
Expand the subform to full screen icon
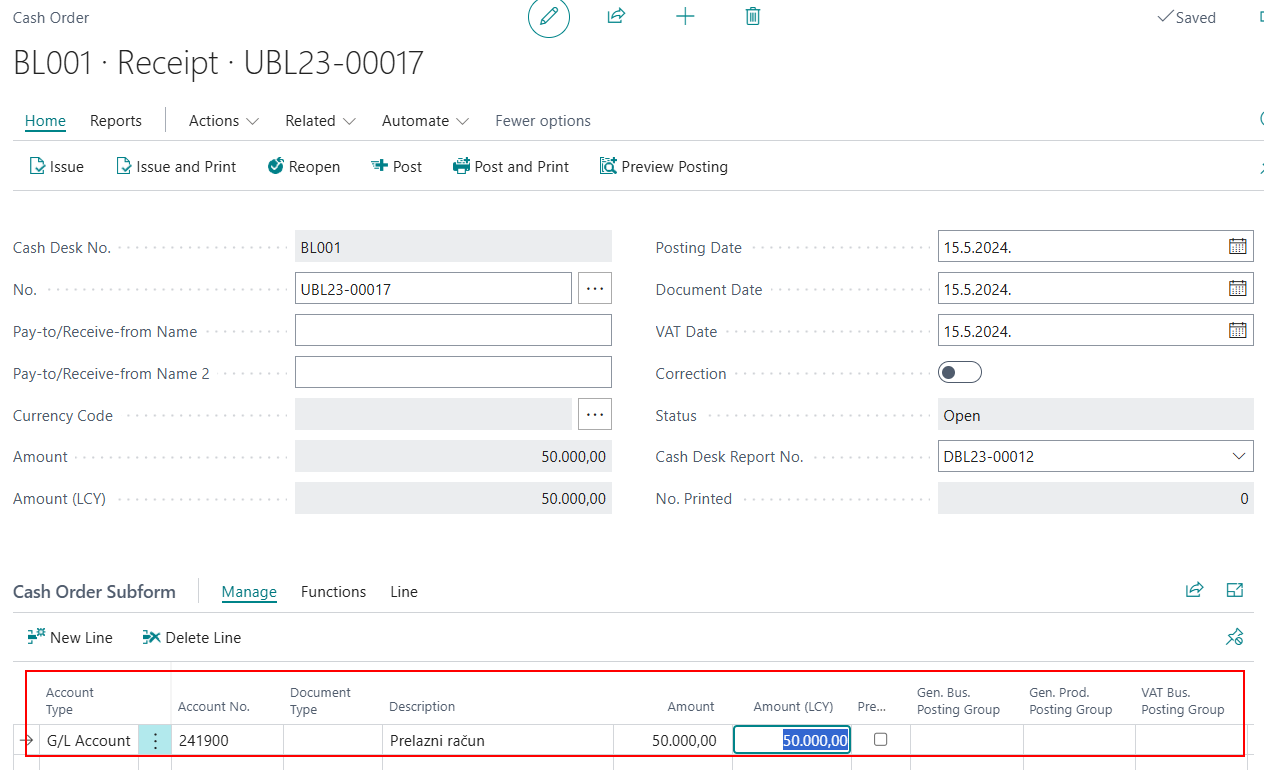[x=1235, y=590]
